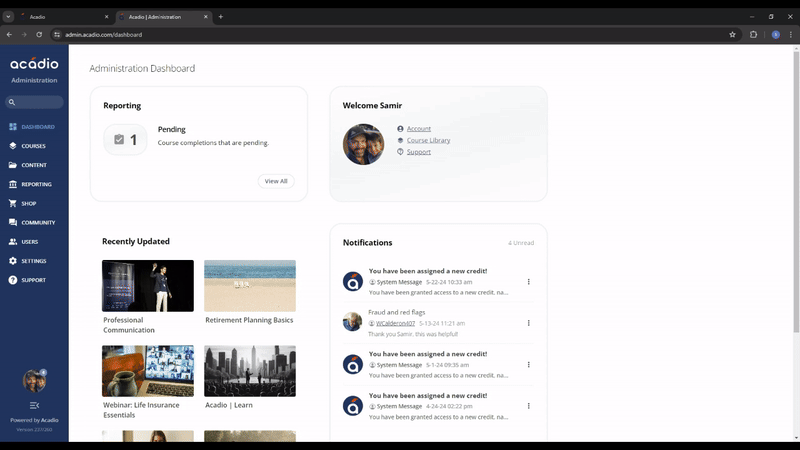800x450 pixels.
Task: Click the page vertical scrollbar
Action: (796, 191)
